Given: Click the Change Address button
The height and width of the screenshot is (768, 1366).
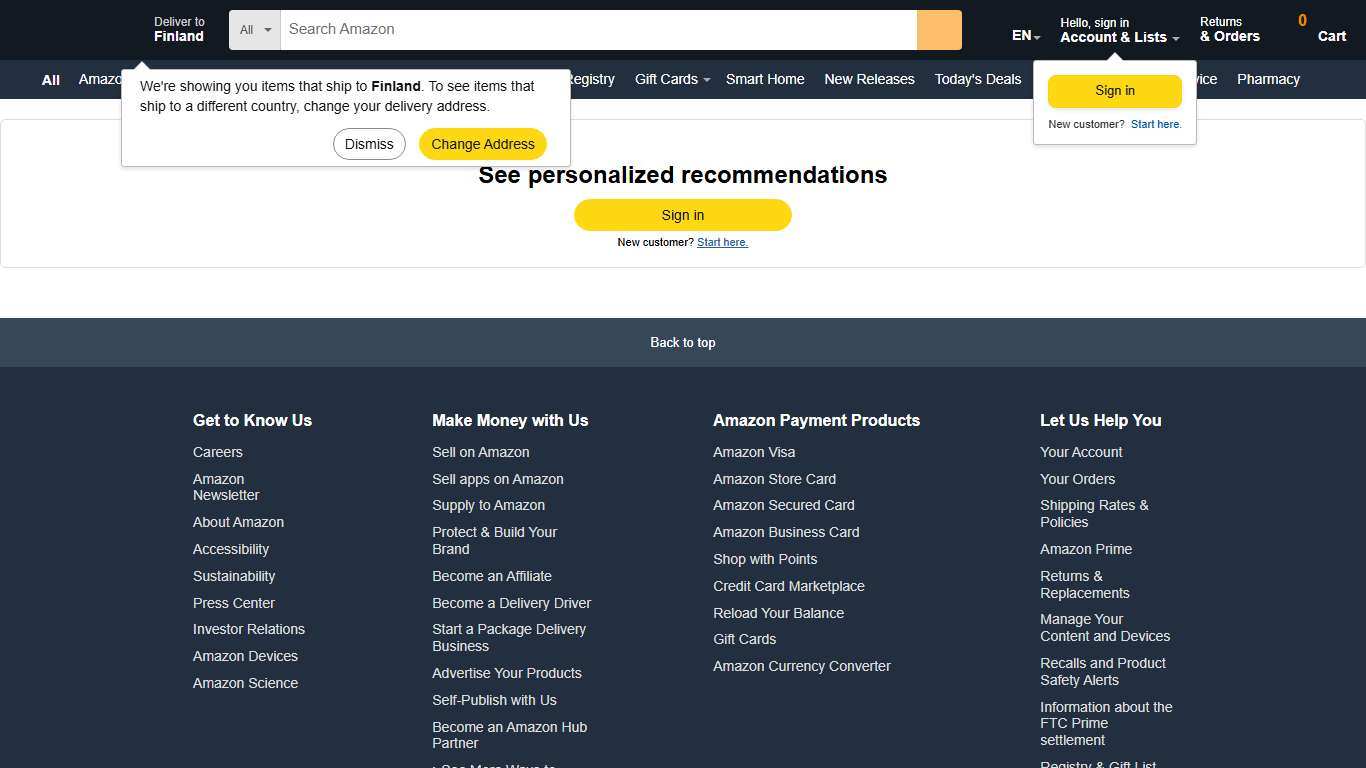Looking at the screenshot, I should tap(483, 144).
